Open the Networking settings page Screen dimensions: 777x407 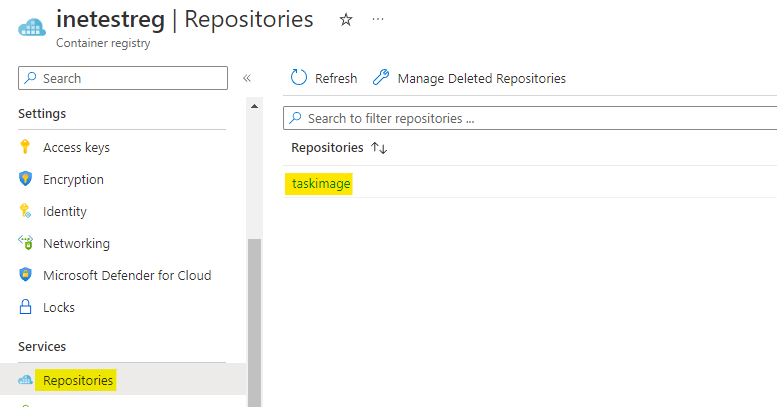point(76,243)
